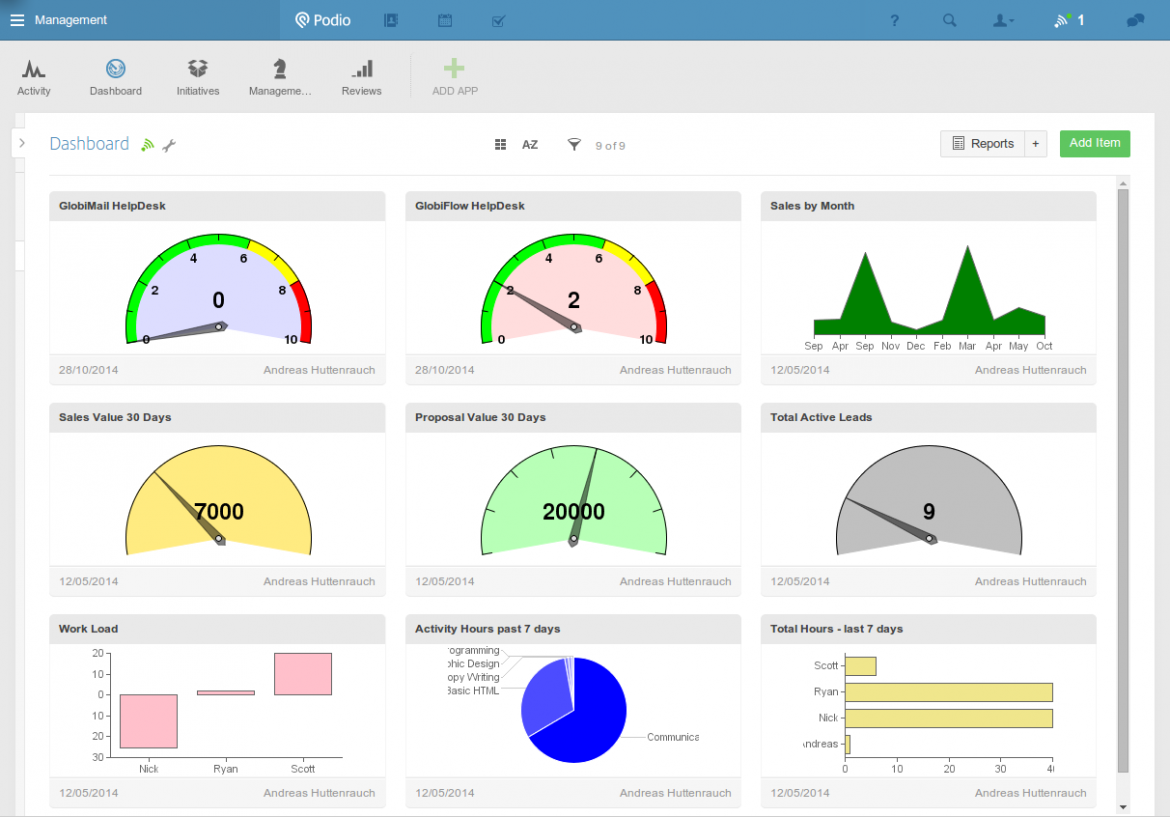Viewport: 1170px width, 817px height.
Task: Open the filter funnel showing 9 of 9
Action: [574, 144]
